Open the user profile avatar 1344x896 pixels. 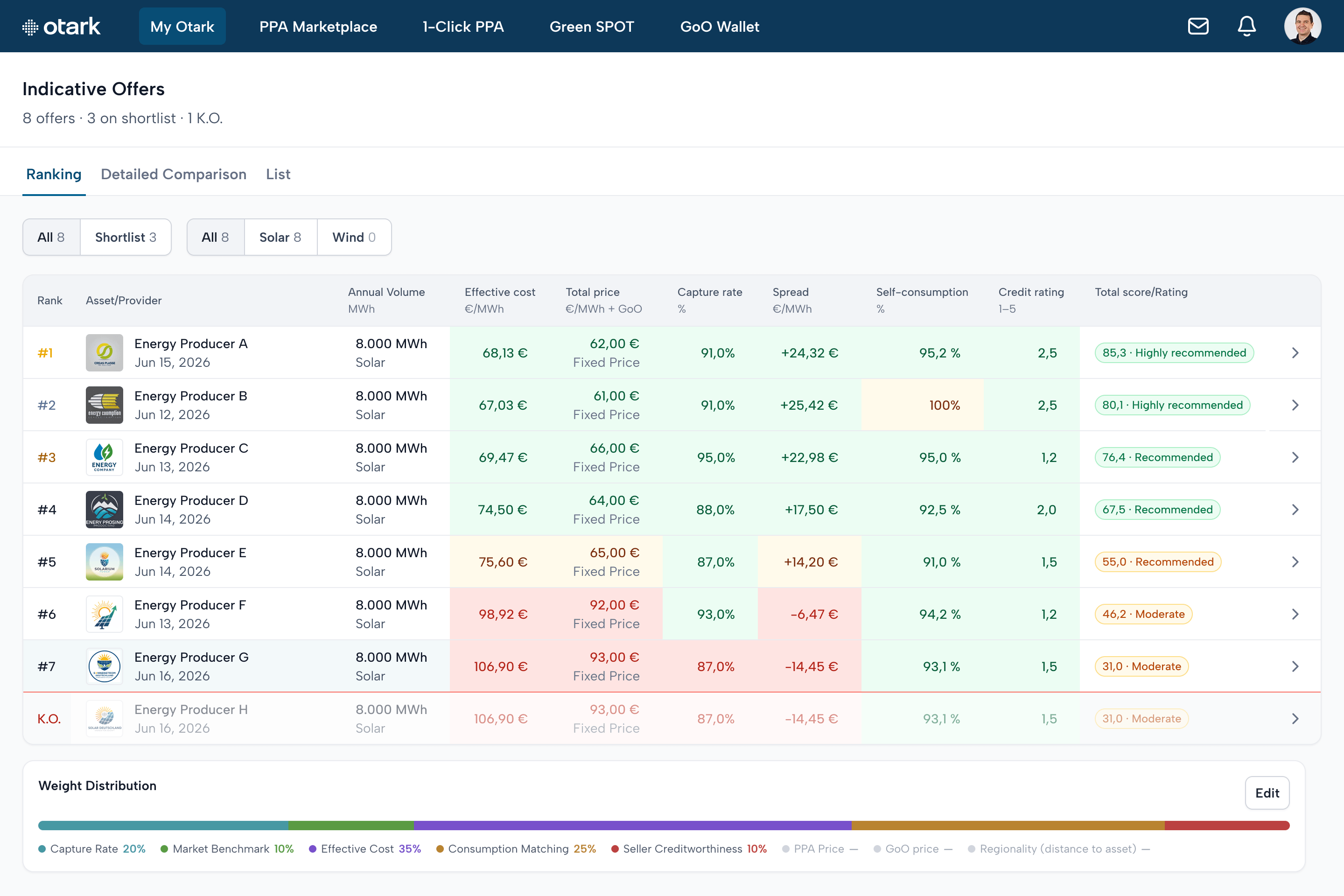(1302, 26)
